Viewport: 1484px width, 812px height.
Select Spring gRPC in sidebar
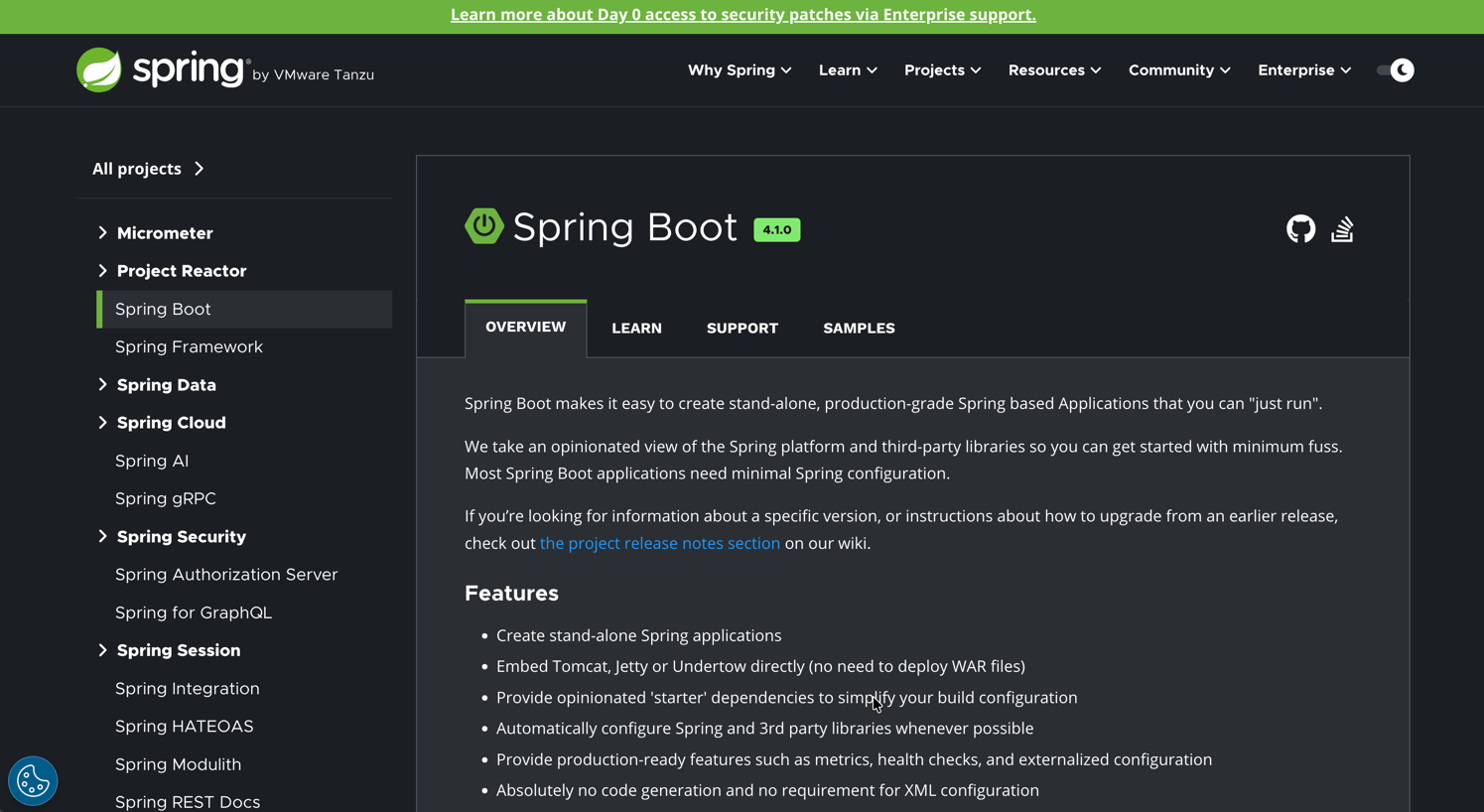click(165, 498)
